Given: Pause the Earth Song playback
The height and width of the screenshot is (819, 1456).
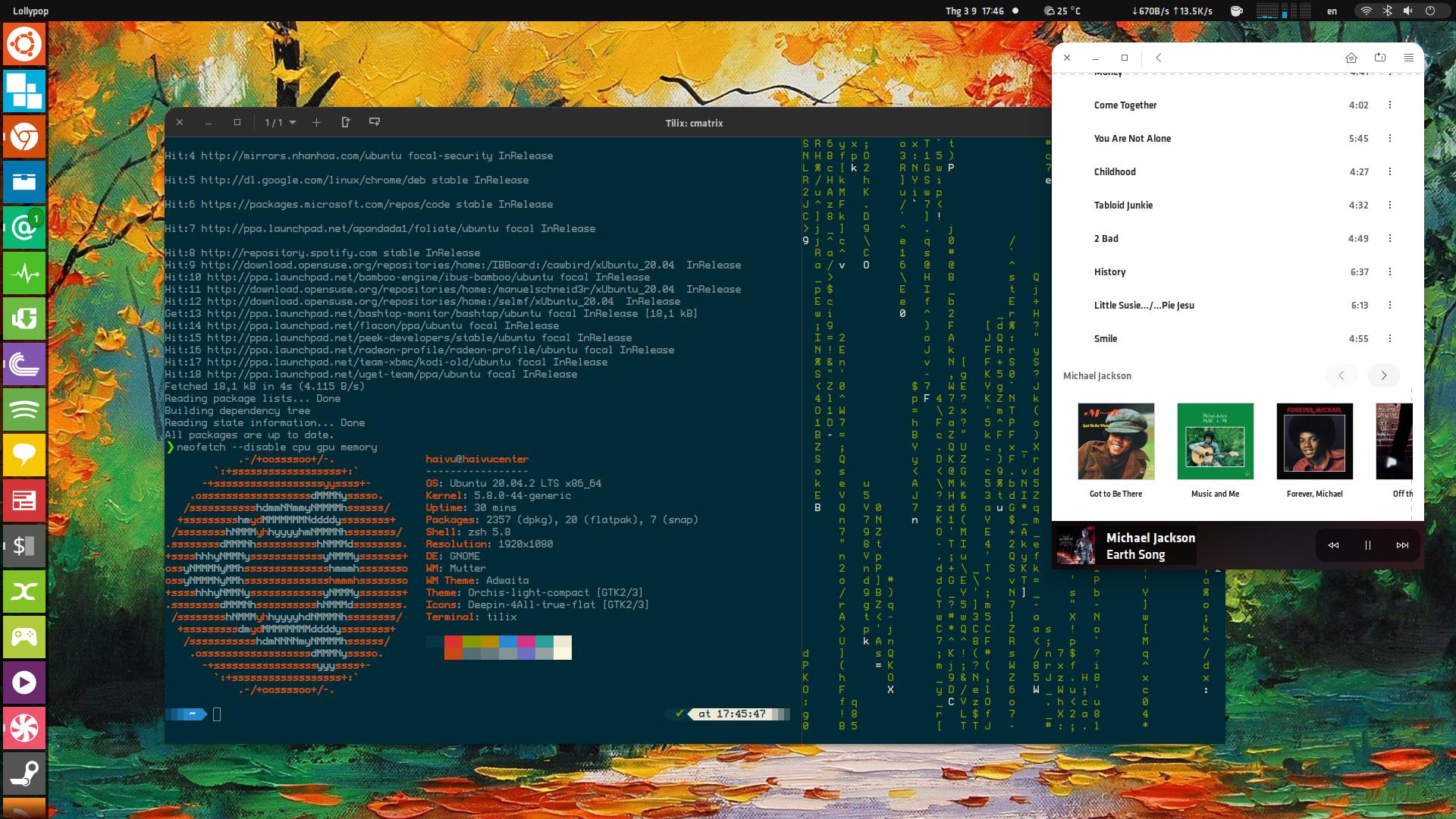Looking at the screenshot, I should [x=1368, y=545].
